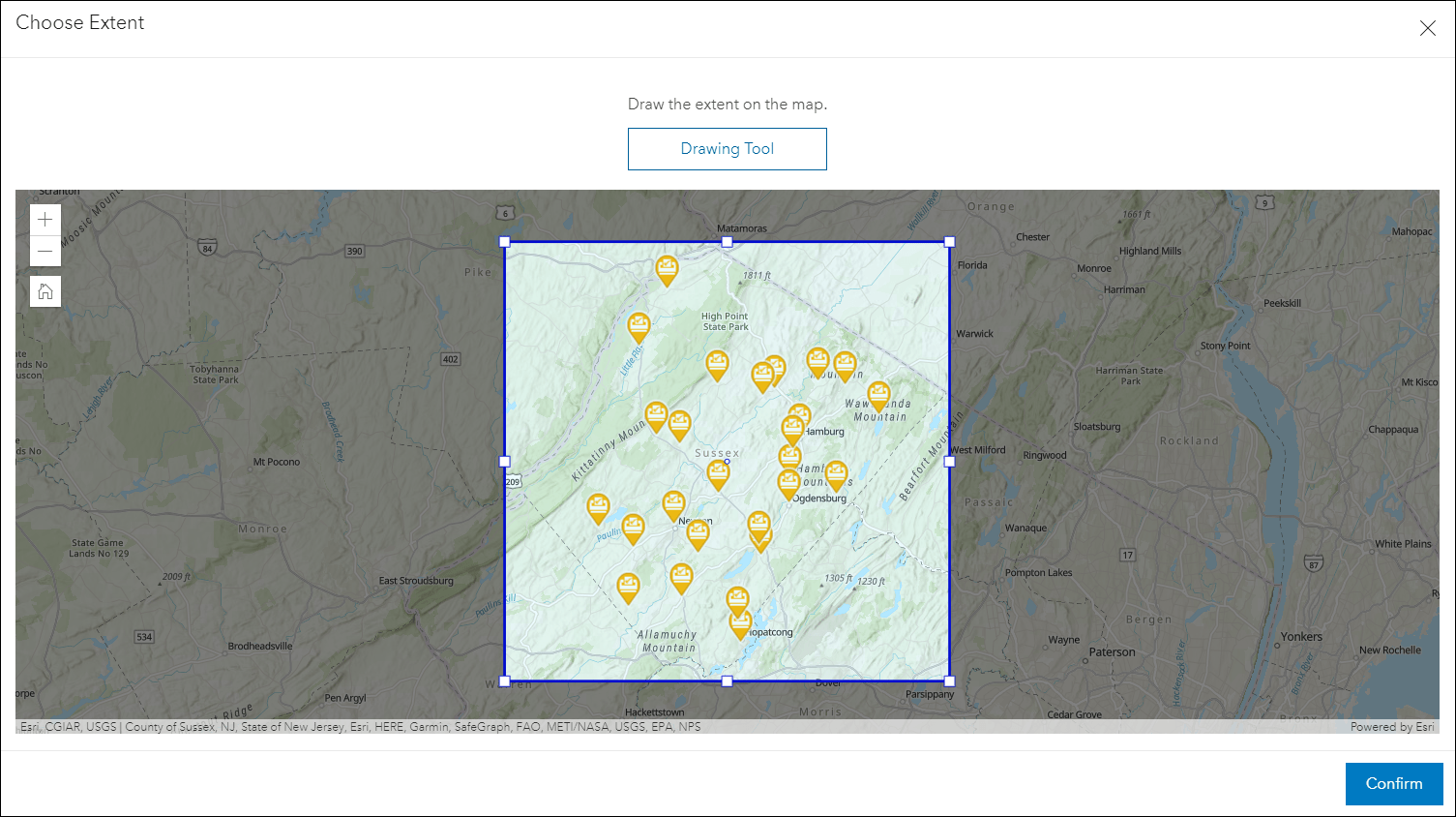Select the bottom-left corner handle of the extent
The image size is (1456, 817).
[504, 681]
